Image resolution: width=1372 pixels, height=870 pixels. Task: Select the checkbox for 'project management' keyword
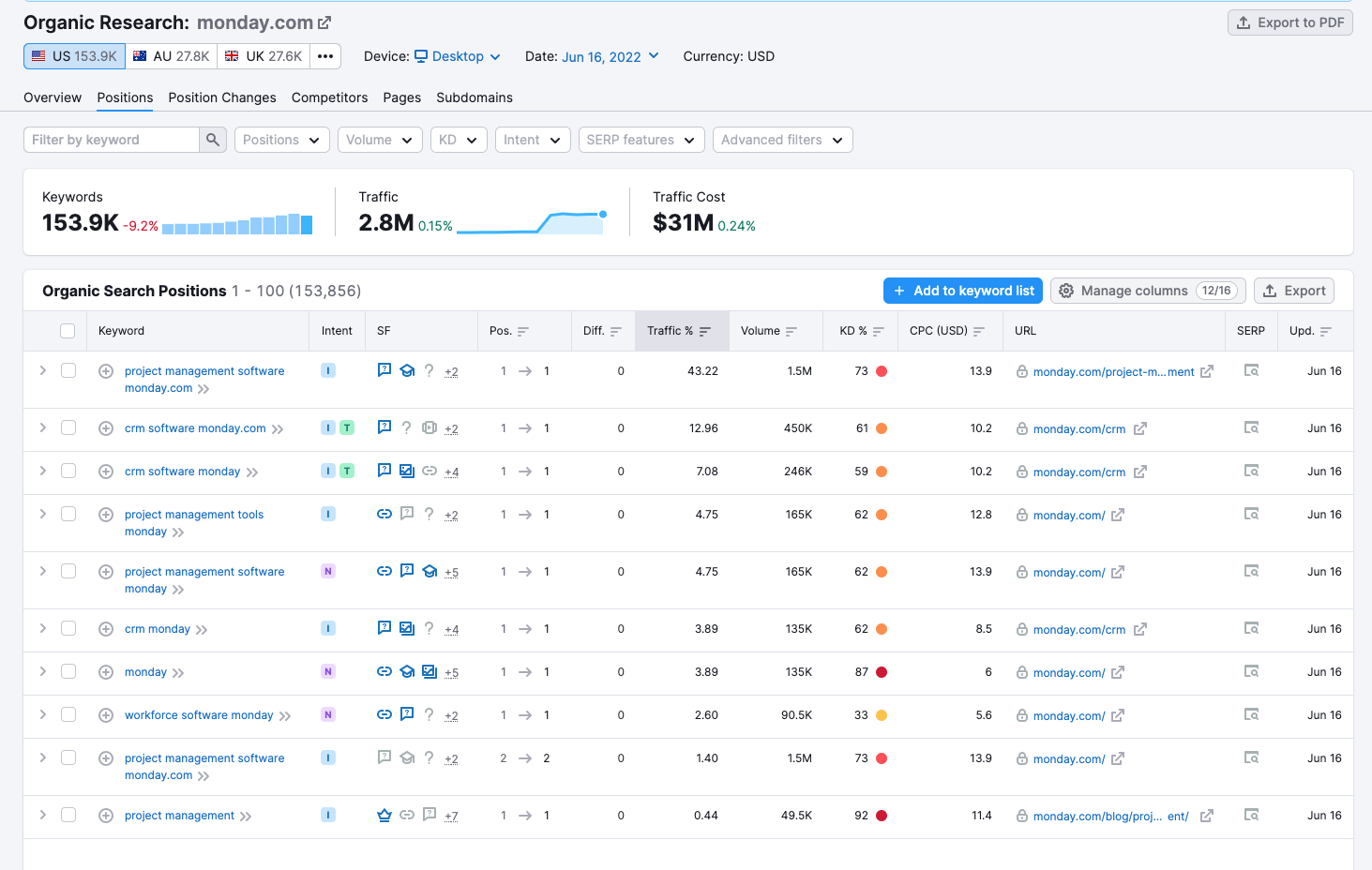pos(68,815)
